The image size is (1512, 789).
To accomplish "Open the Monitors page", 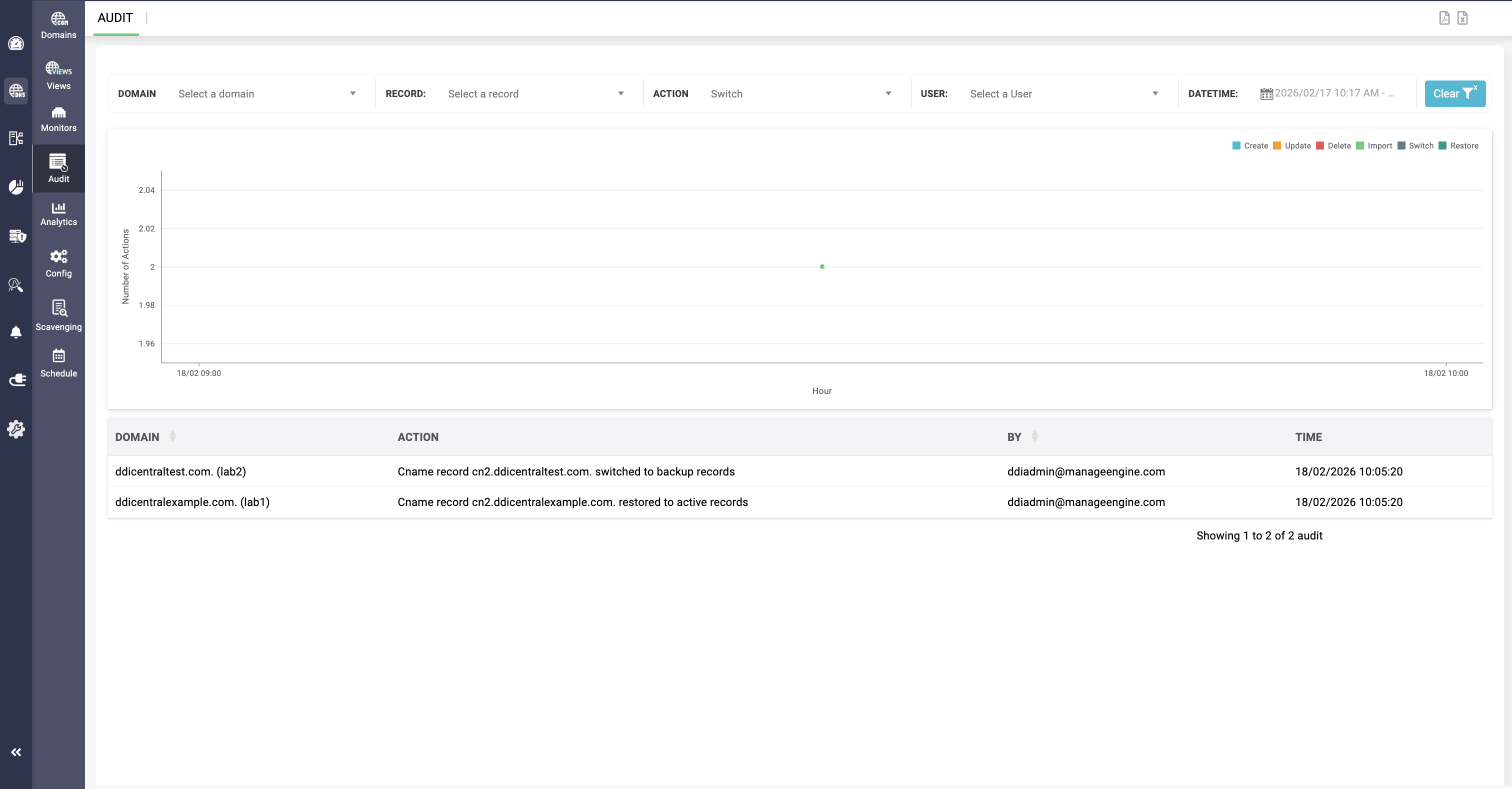I will pyautogui.click(x=58, y=119).
